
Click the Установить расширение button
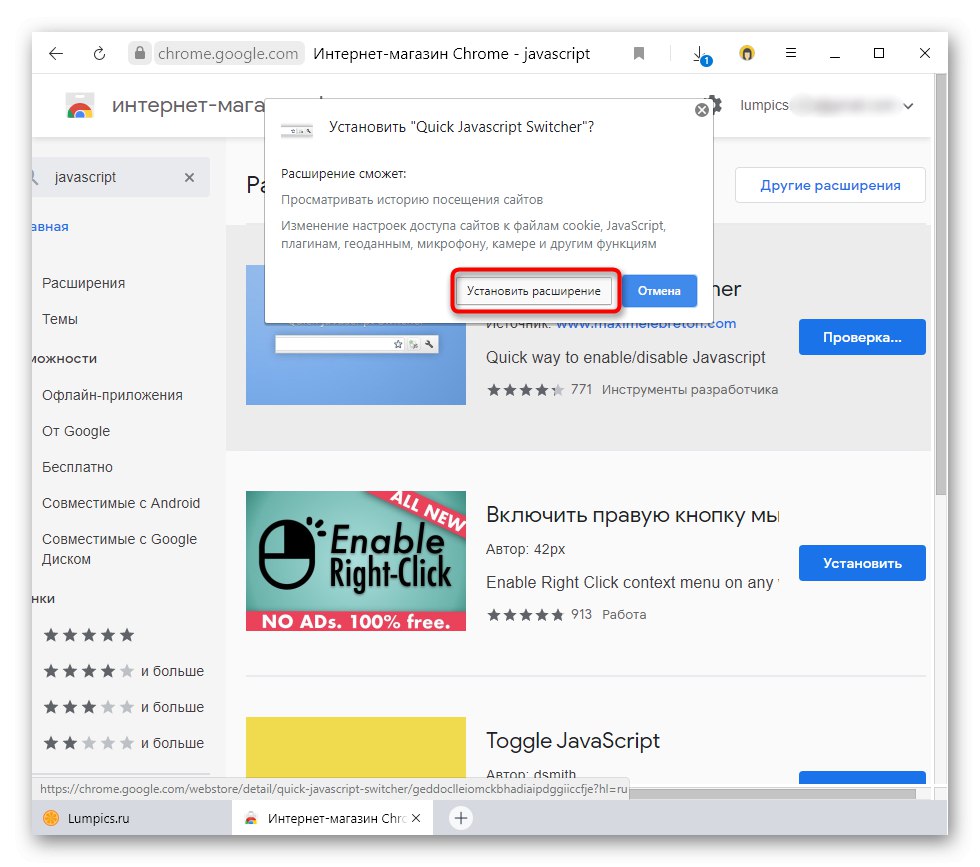point(534,291)
